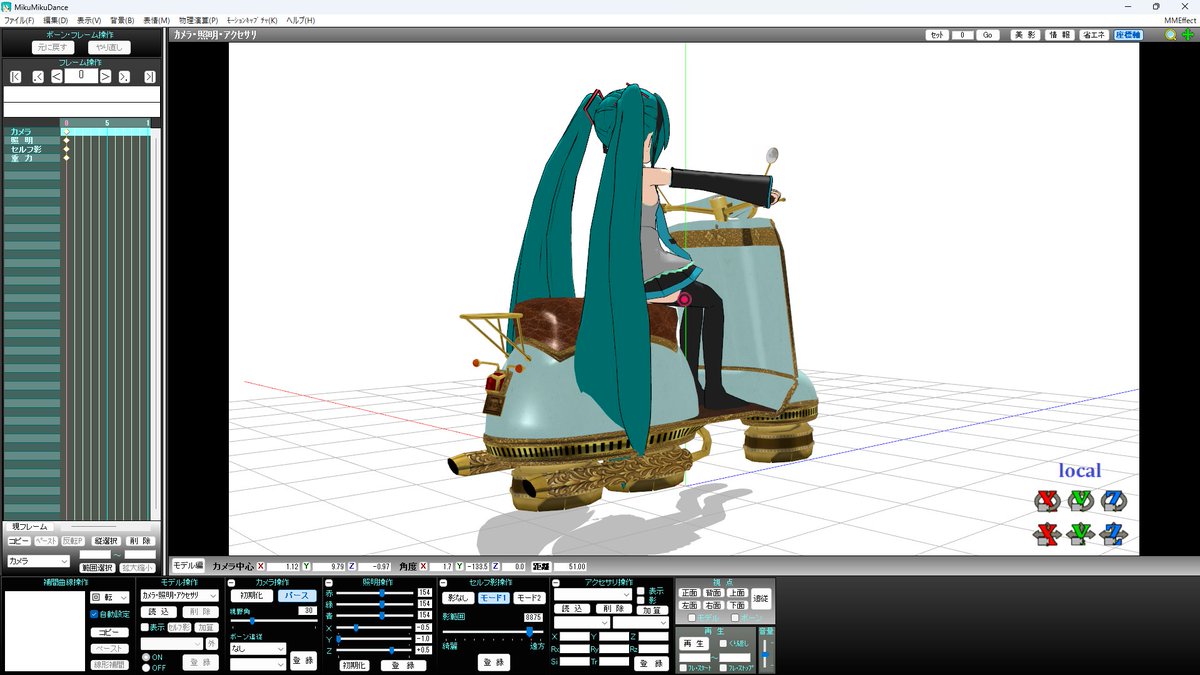The height and width of the screenshot is (675, 1200).
Task: Open the accessory parent model dropdown
Action: point(582,622)
